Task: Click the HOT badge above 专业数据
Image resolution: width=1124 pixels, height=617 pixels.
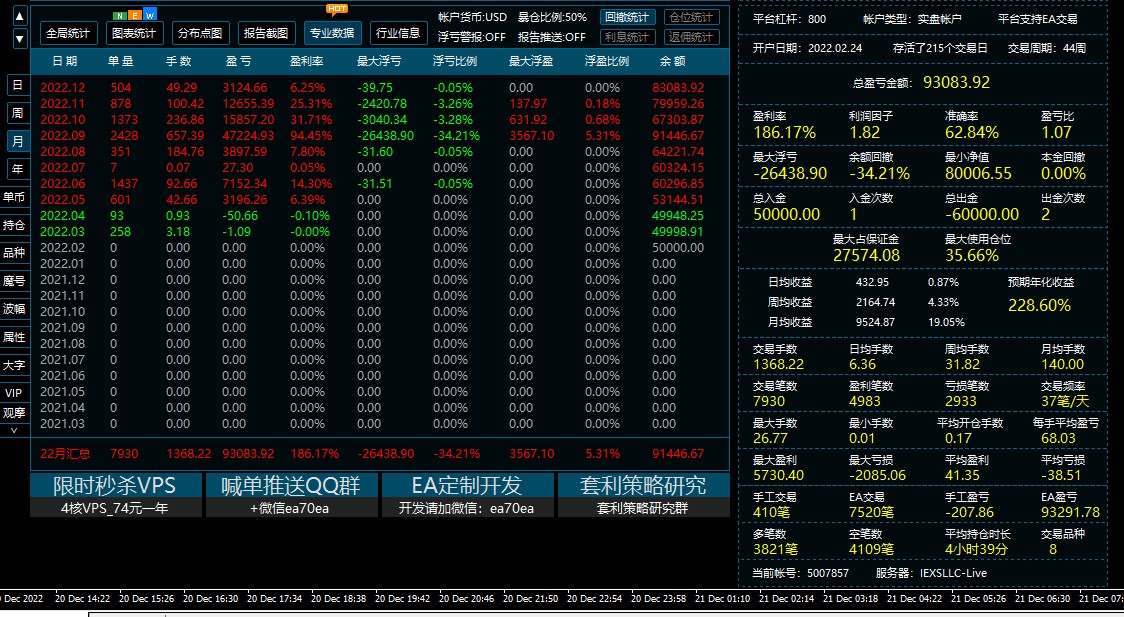Action: (337, 9)
